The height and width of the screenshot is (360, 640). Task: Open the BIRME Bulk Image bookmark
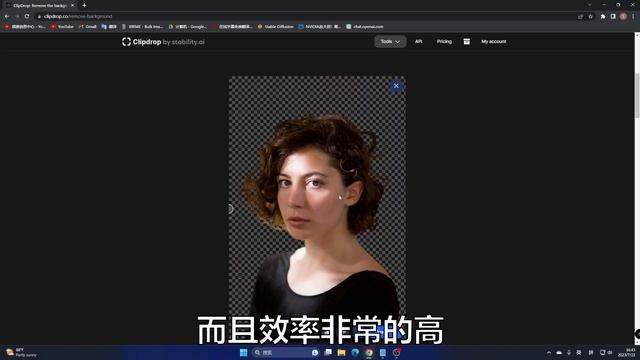143,27
